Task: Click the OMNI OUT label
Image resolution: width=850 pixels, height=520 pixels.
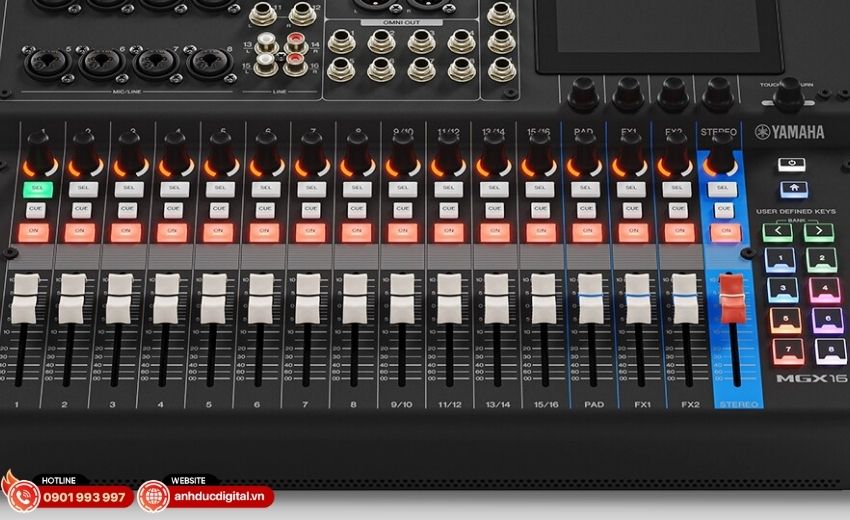Action: [x=402, y=22]
